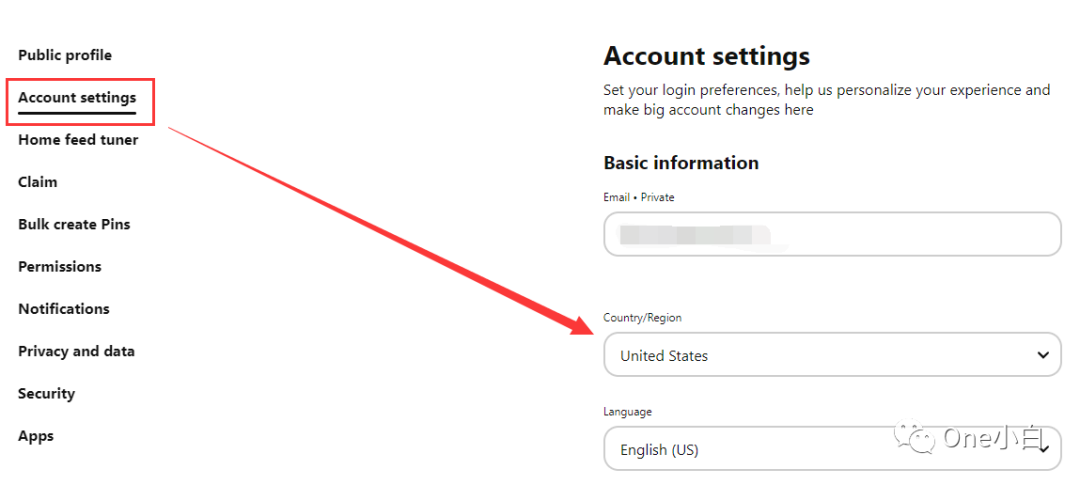Select Account settings in the sidebar
Image resolution: width=1080 pixels, height=485 pixels.
(x=77, y=98)
